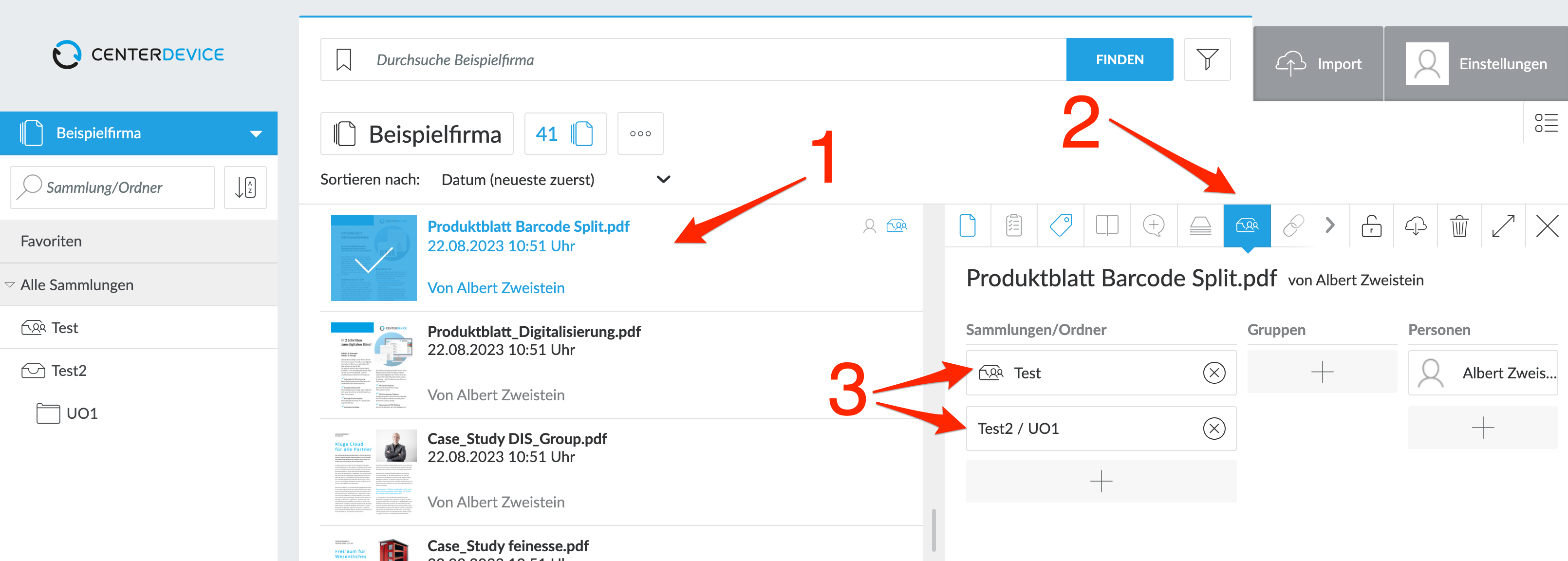Open the metadata clipboard tab

click(x=1014, y=226)
